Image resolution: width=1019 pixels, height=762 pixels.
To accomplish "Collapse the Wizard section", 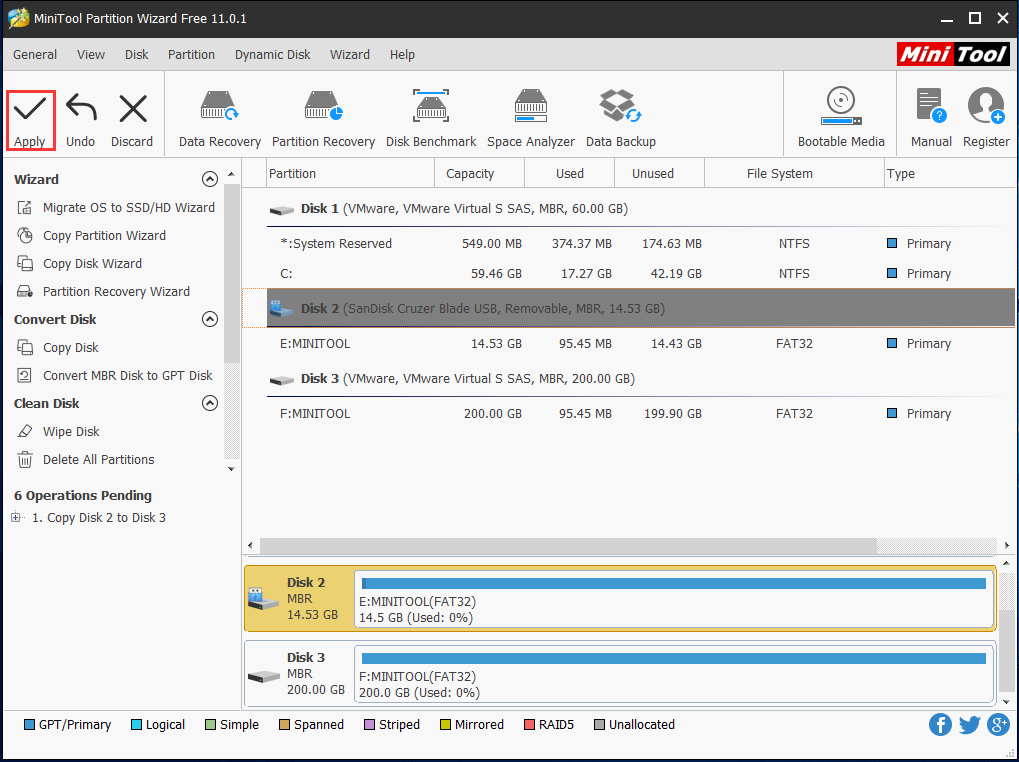I will click(x=209, y=180).
